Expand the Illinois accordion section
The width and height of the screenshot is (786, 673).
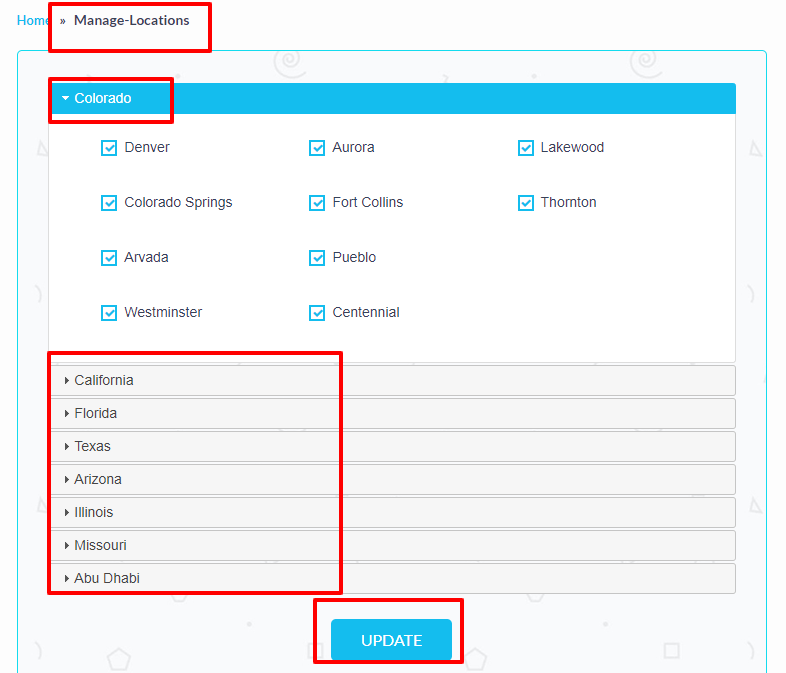pyautogui.click(x=93, y=513)
